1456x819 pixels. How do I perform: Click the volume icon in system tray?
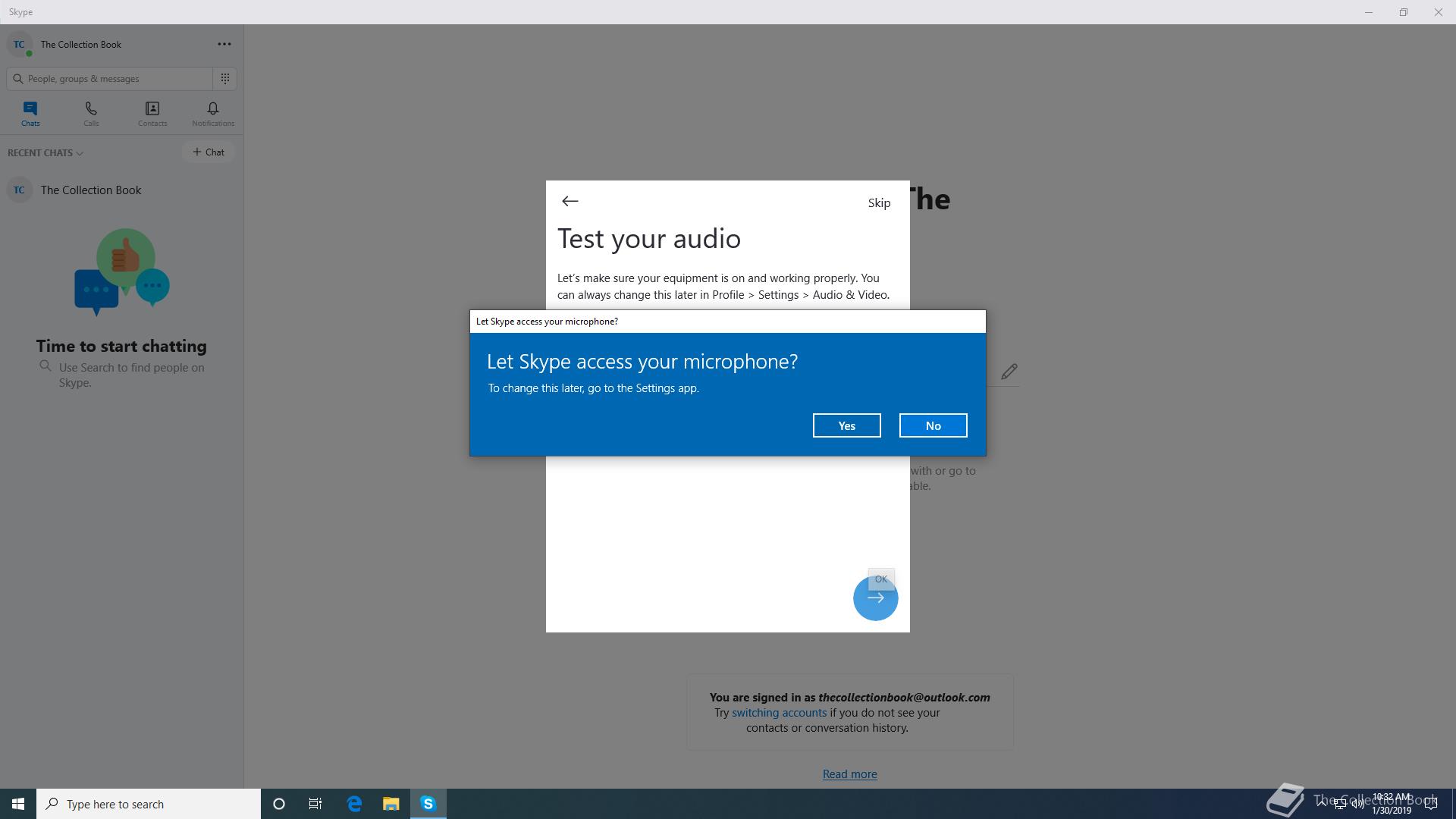(x=1357, y=804)
